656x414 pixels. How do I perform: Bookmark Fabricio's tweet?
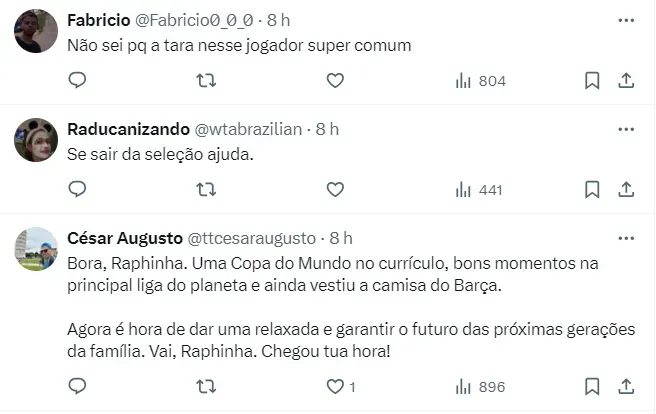[591, 81]
